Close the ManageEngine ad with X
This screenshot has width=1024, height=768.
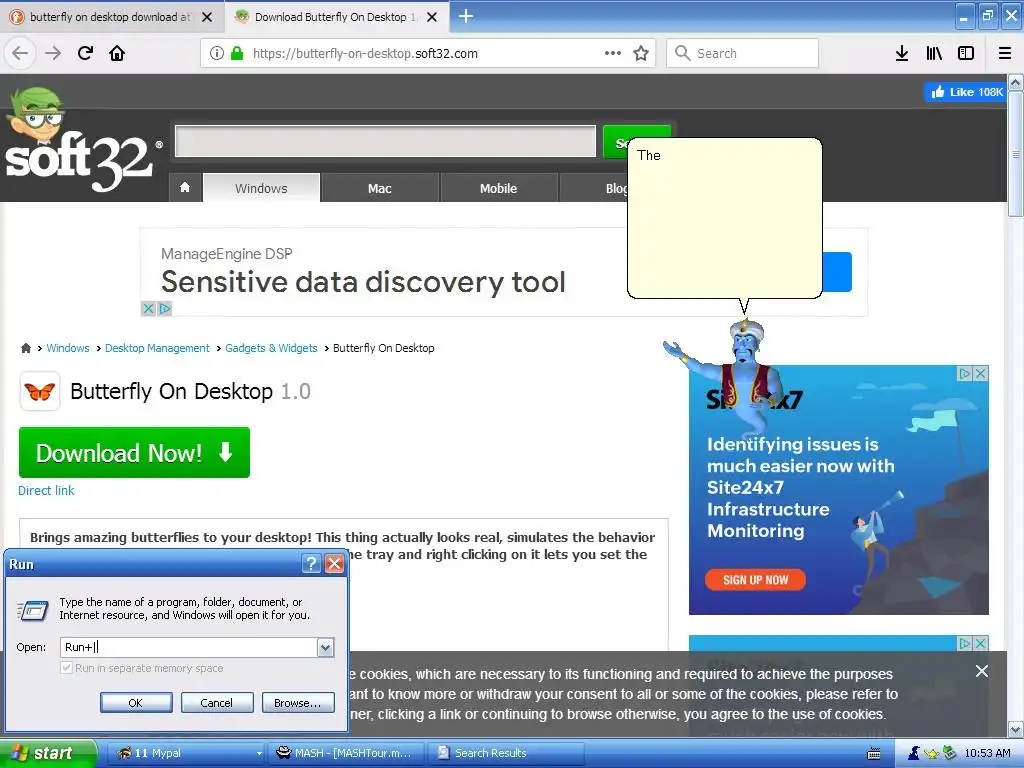pos(149,308)
